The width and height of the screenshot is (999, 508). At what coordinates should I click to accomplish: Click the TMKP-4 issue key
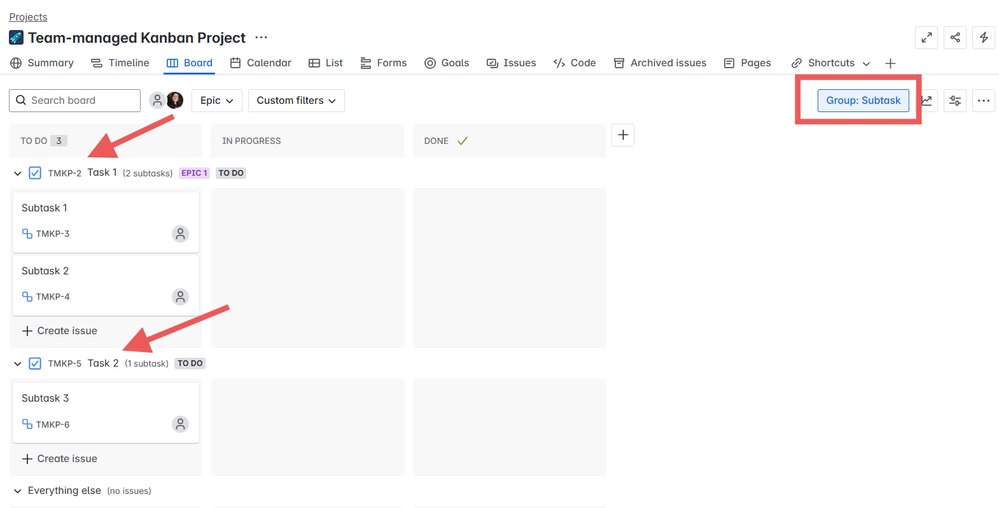(x=52, y=297)
